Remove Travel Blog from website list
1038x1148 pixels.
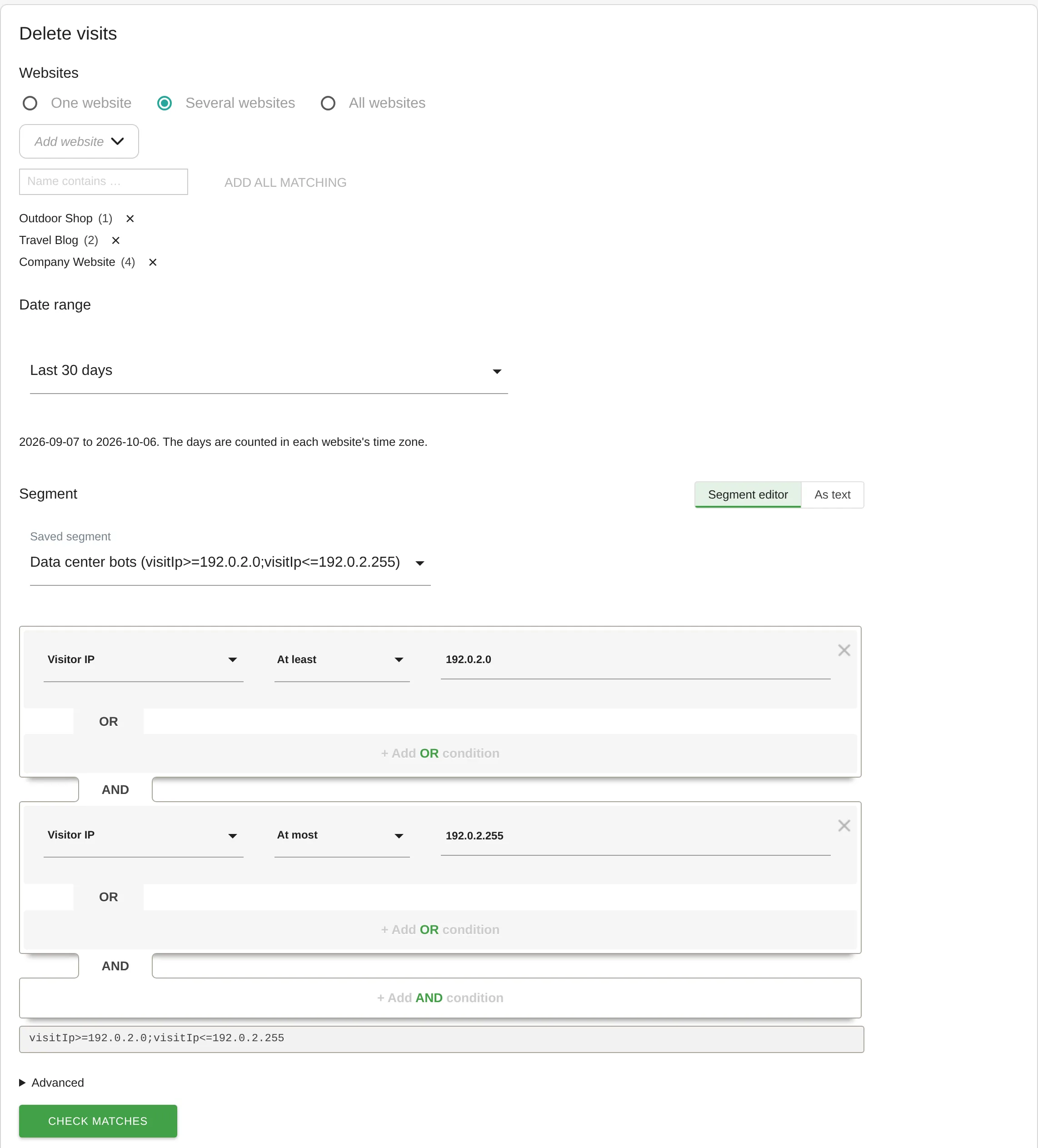[115, 240]
